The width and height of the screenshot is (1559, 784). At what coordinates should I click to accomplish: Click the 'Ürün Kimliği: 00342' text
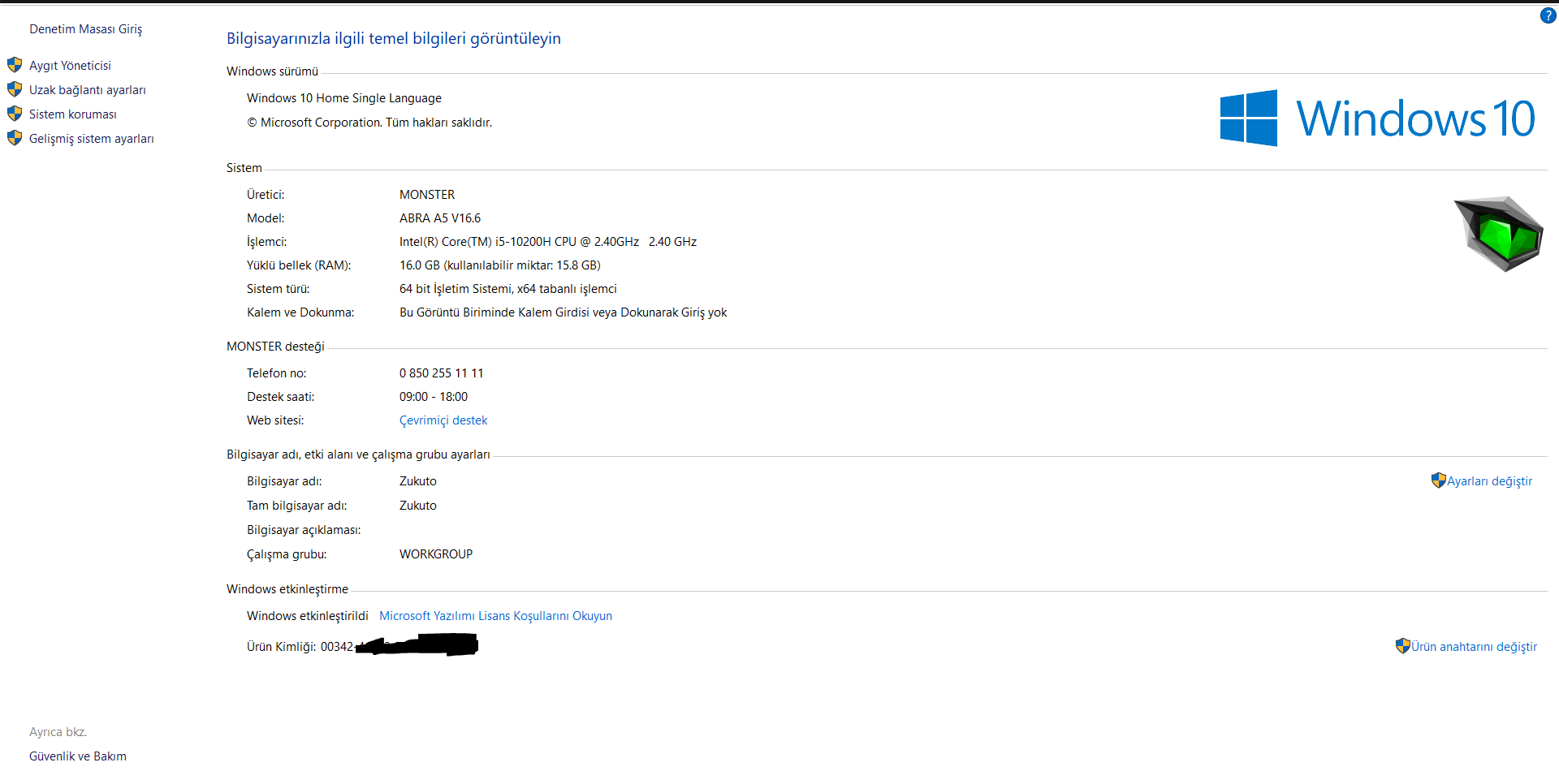[x=300, y=647]
